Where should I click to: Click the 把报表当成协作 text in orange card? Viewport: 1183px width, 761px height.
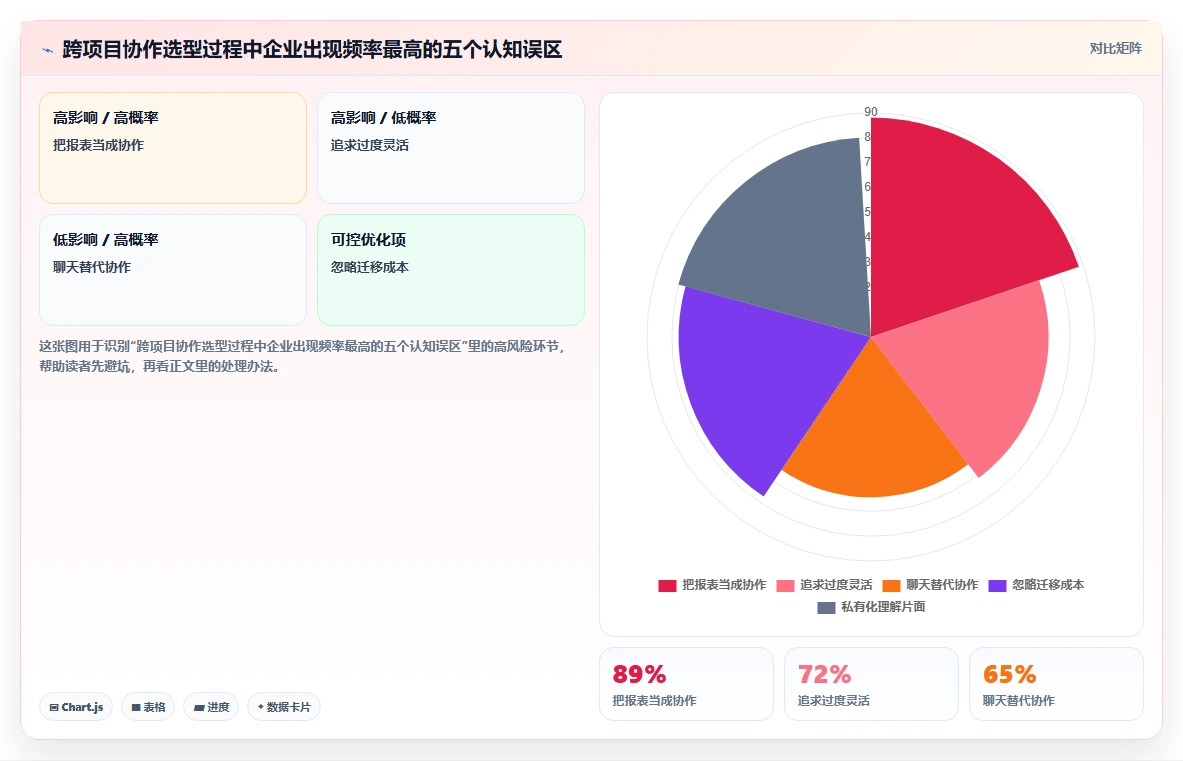[x=98, y=145]
